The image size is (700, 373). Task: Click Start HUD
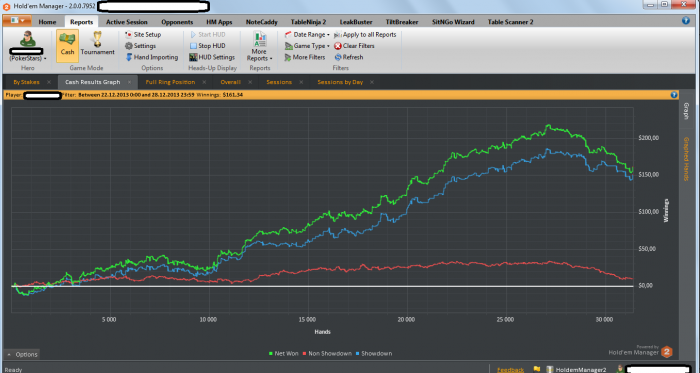(x=208, y=34)
